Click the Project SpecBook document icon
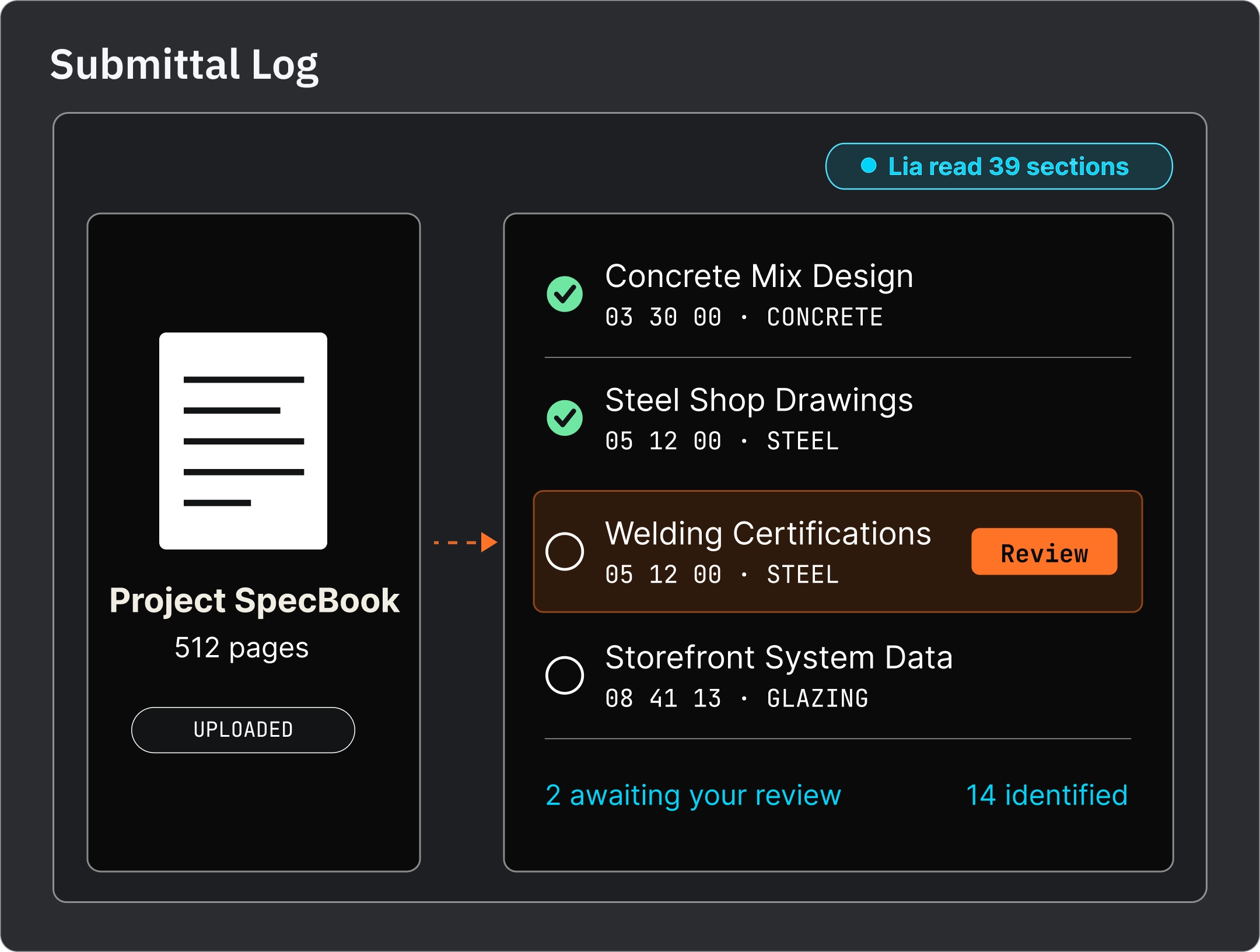This screenshot has height=952, width=1260. [x=243, y=440]
